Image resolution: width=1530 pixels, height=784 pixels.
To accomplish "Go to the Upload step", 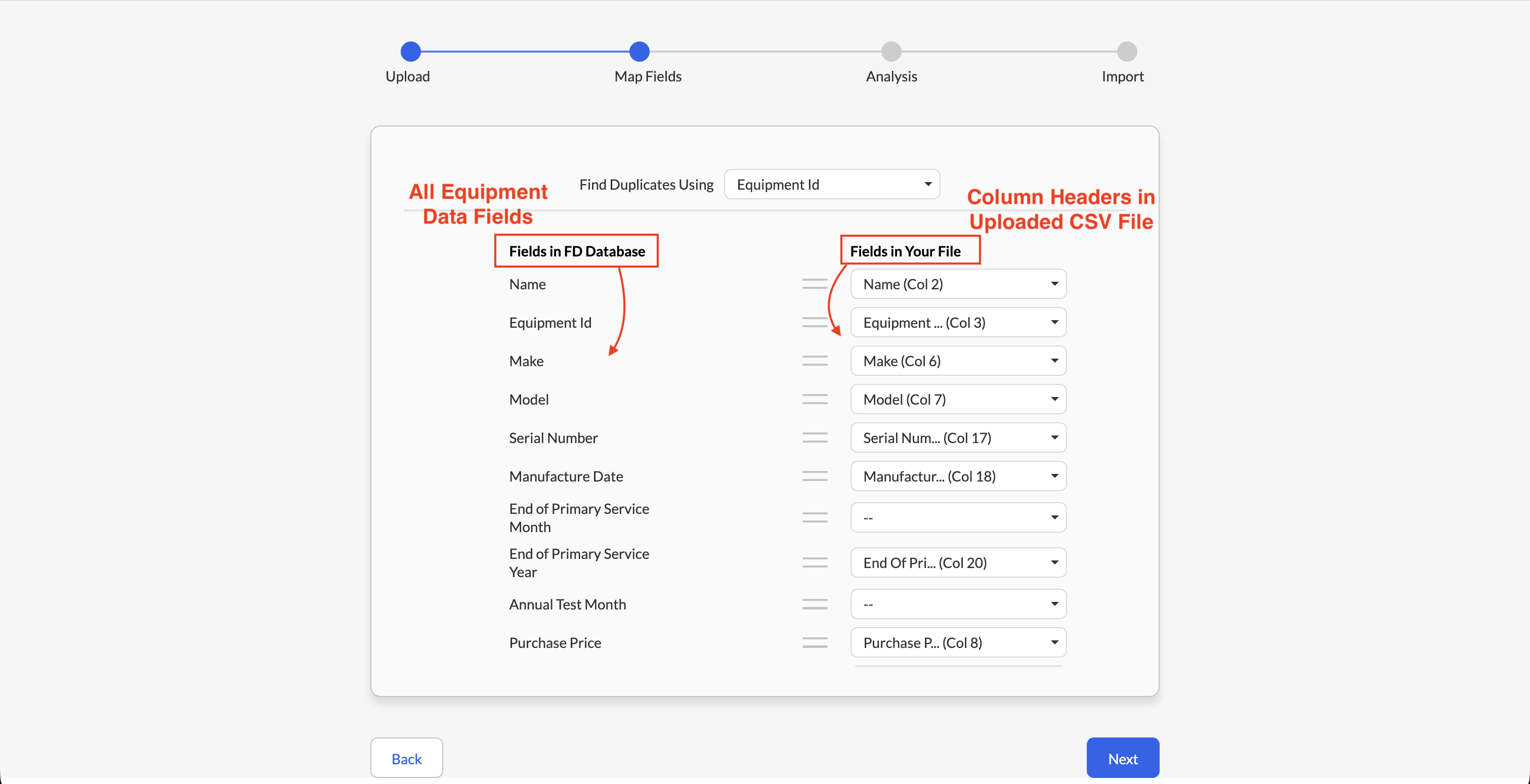I will 407,76.
